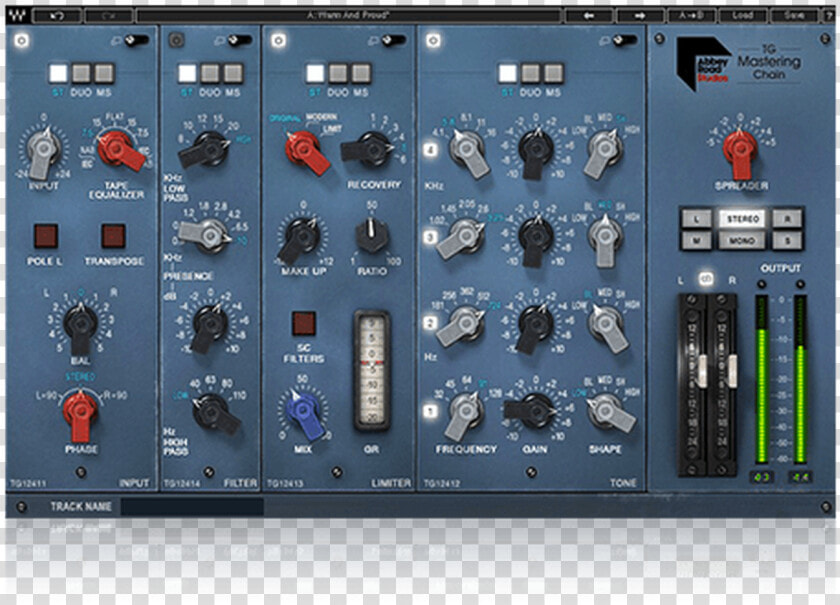Viewport: 840px width, 605px height.
Task: Go to next preset with right arrow
Action: (640, 16)
